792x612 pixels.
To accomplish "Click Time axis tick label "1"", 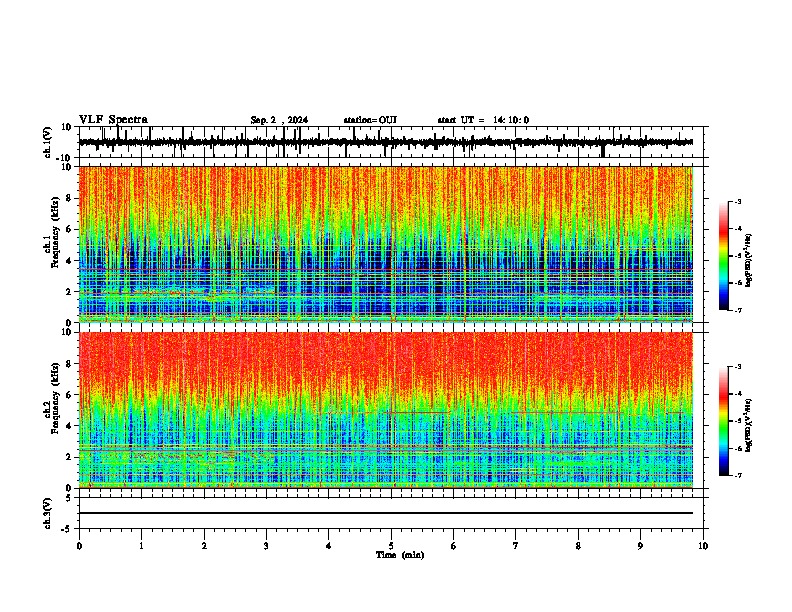I will point(141,546).
